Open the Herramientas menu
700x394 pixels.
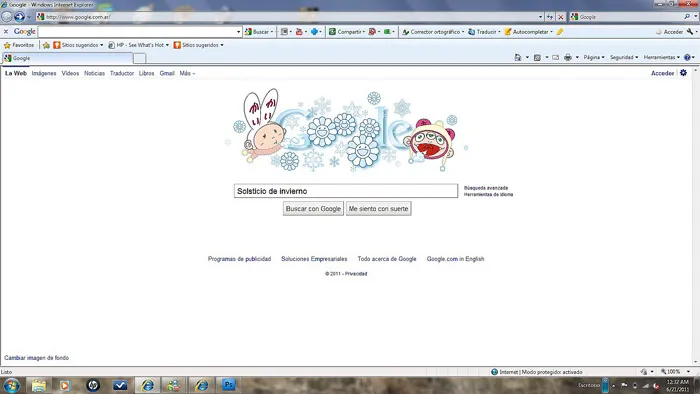[x=662, y=57]
